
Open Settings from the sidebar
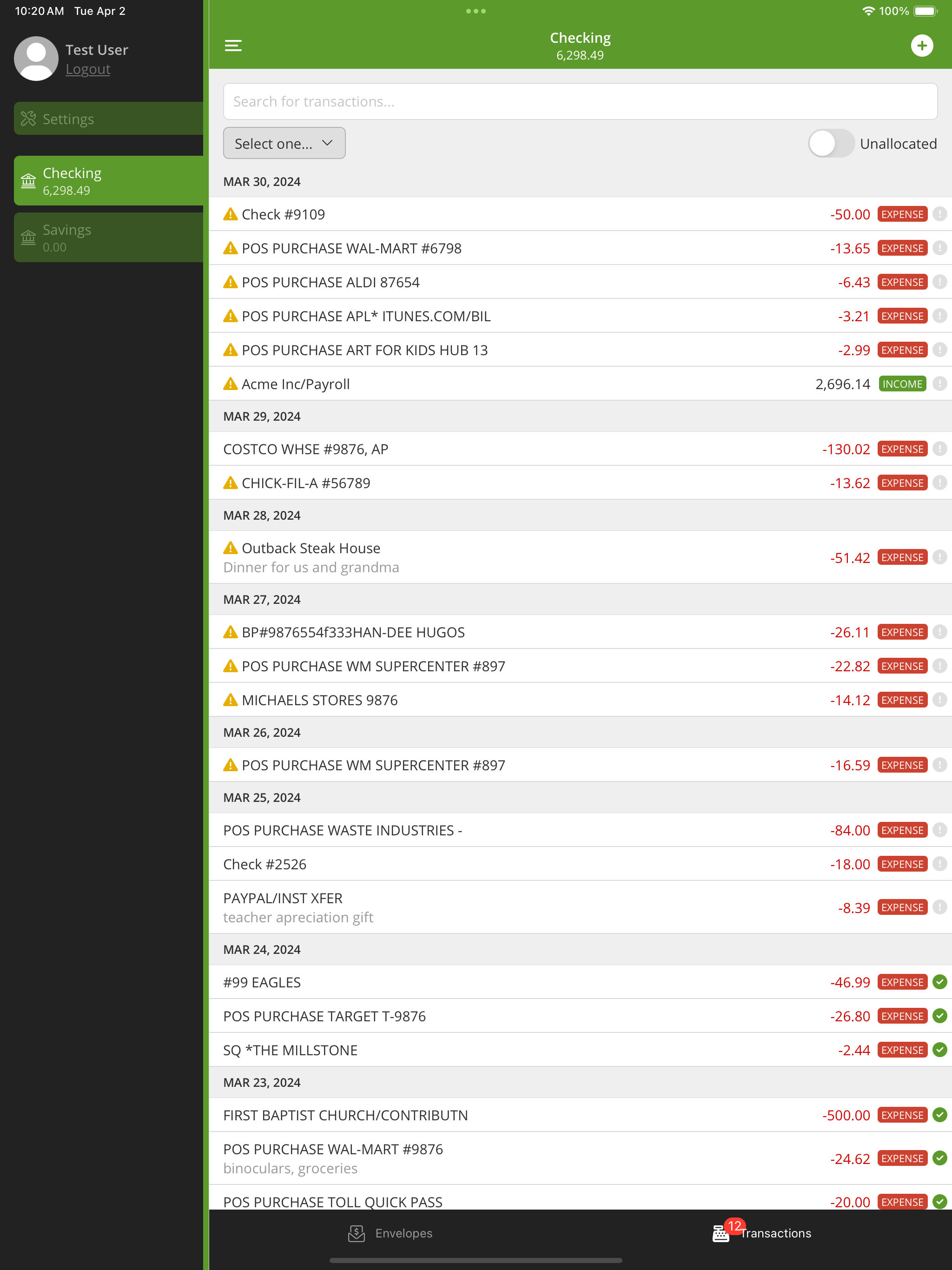click(x=108, y=119)
